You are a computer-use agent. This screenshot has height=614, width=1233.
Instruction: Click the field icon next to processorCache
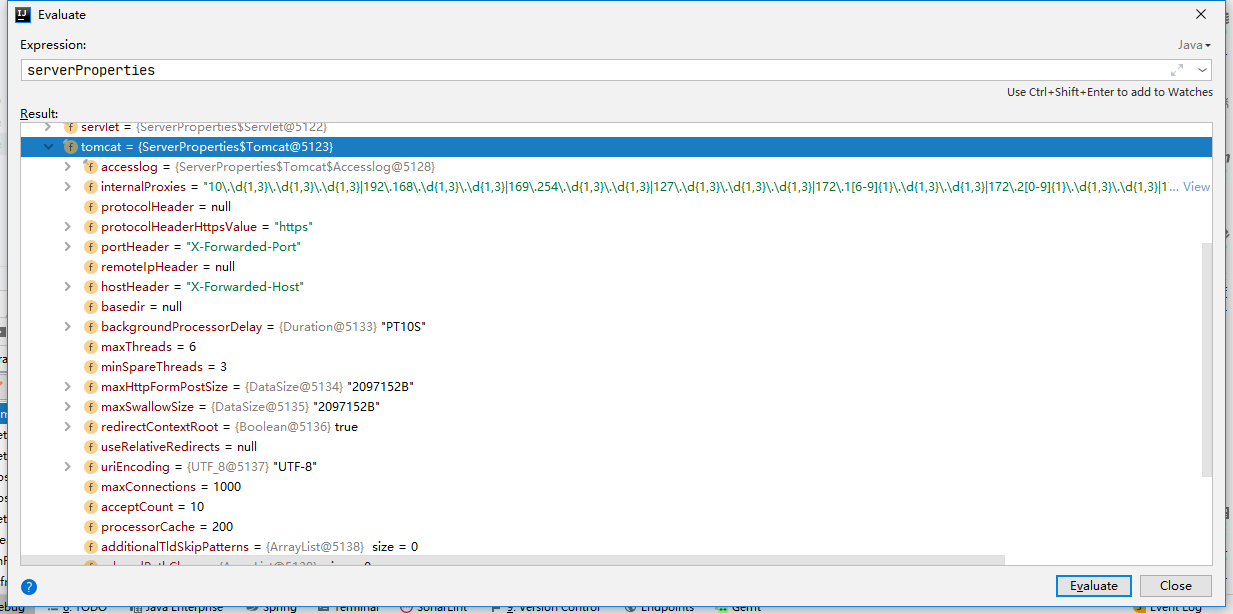click(90, 527)
